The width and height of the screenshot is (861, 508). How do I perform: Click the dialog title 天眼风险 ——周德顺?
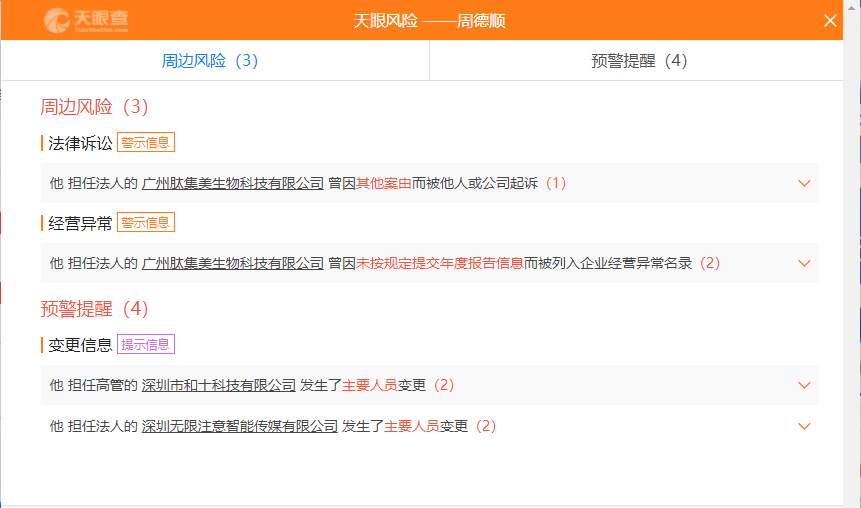(429, 21)
